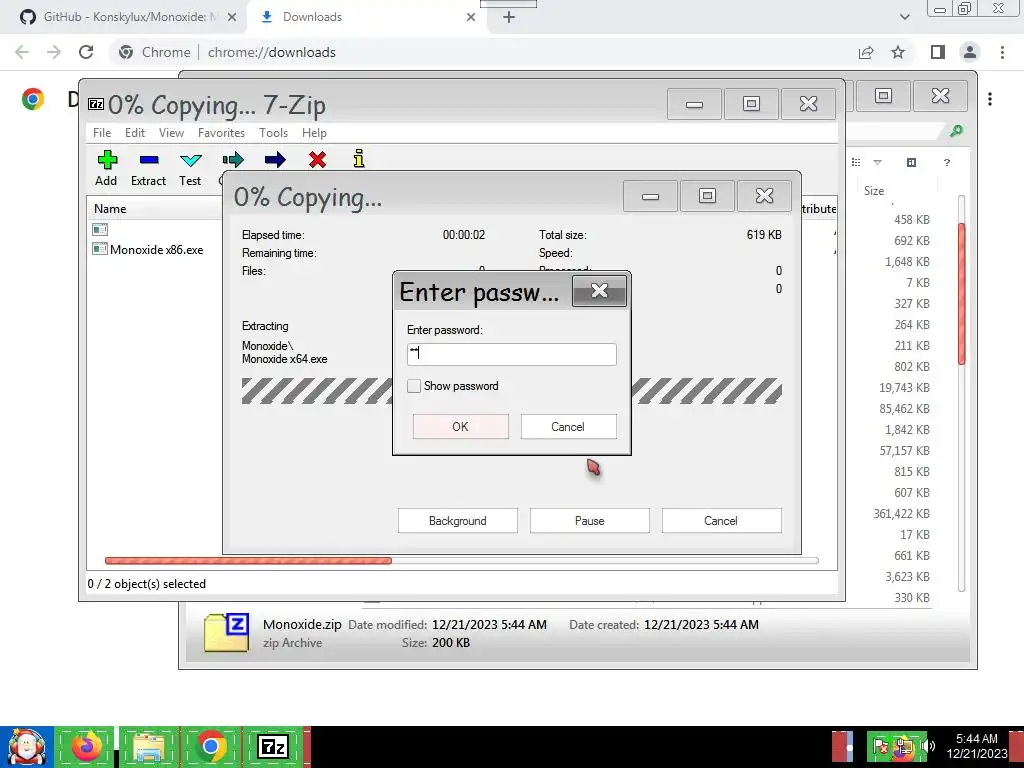Sort by the Name column in 7-Zip

(110, 208)
